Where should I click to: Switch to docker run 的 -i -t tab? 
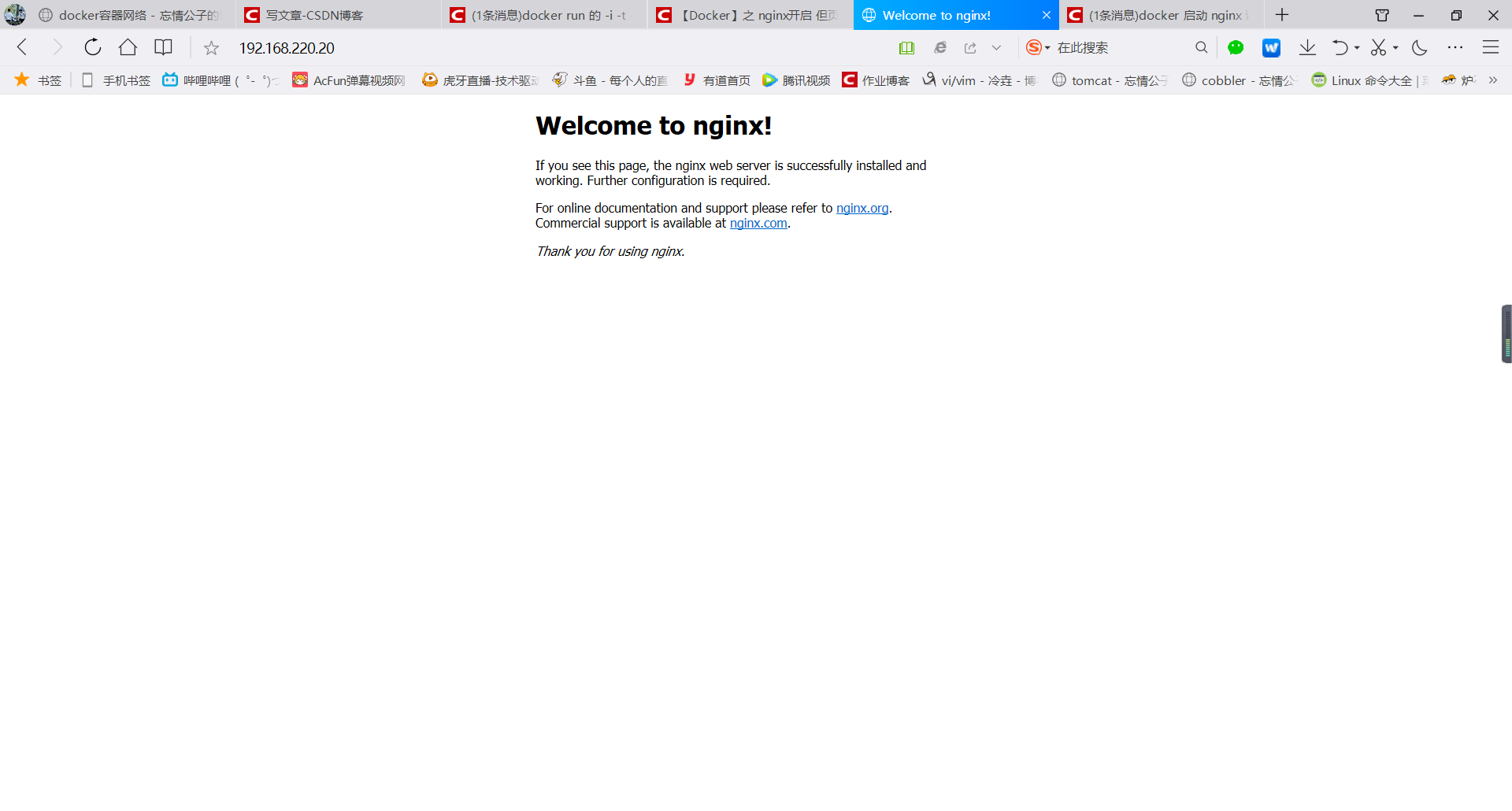coord(545,15)
